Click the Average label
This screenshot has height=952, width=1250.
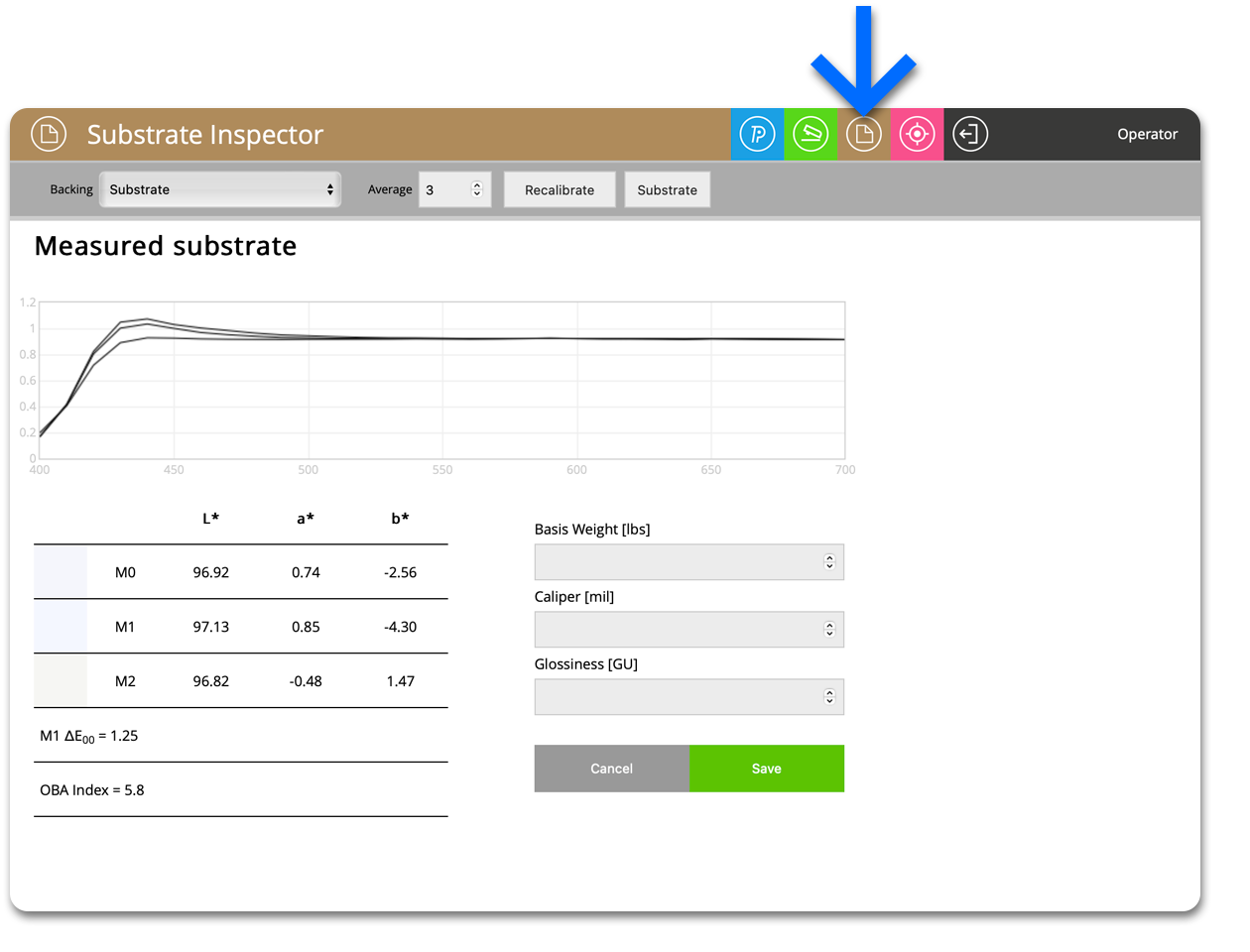(390, 189)
